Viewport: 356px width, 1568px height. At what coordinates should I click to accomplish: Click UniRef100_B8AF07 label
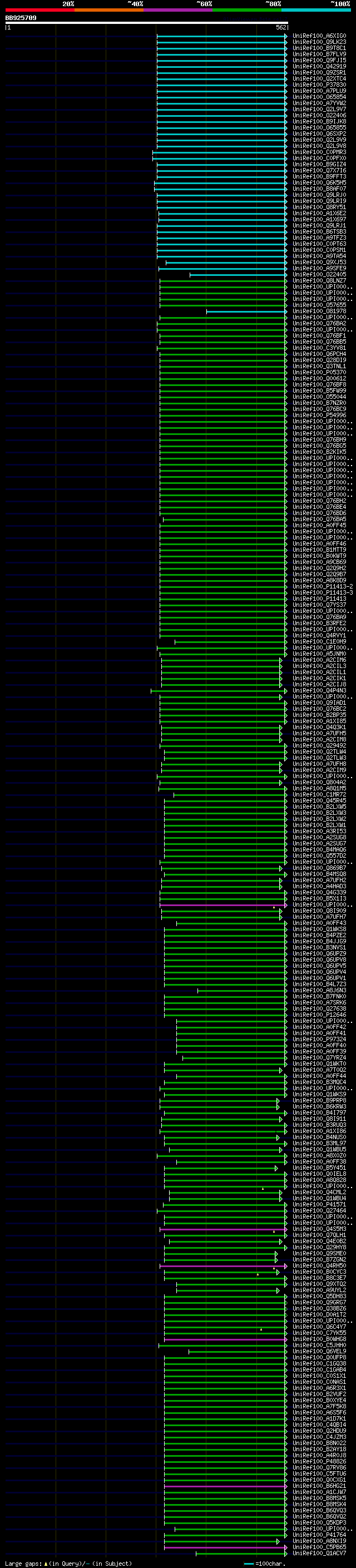[319, 189]
